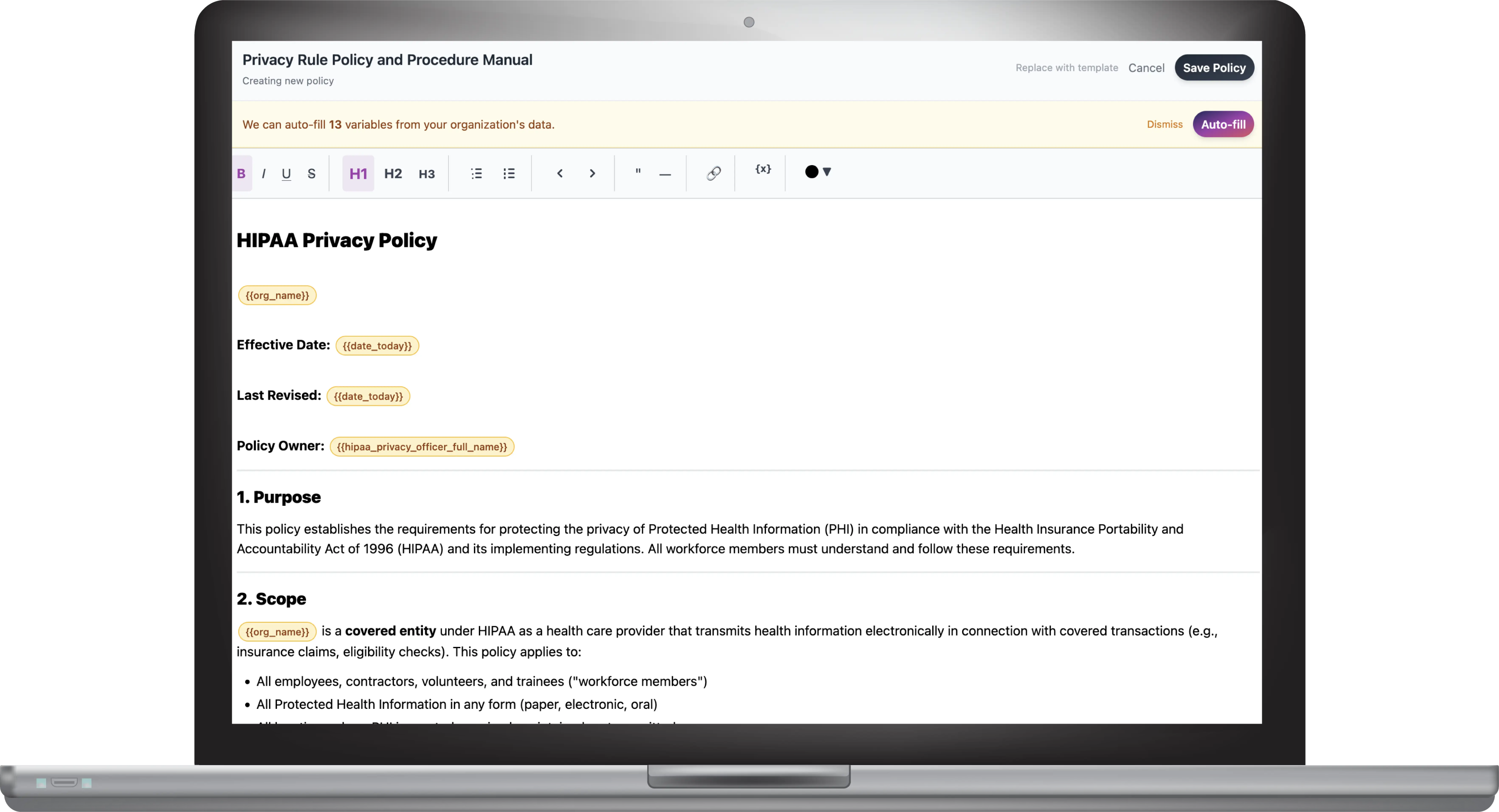This screenshot has width=1499, height=812.
Task: Apply Heading 1 style
Action: (358, 173)
